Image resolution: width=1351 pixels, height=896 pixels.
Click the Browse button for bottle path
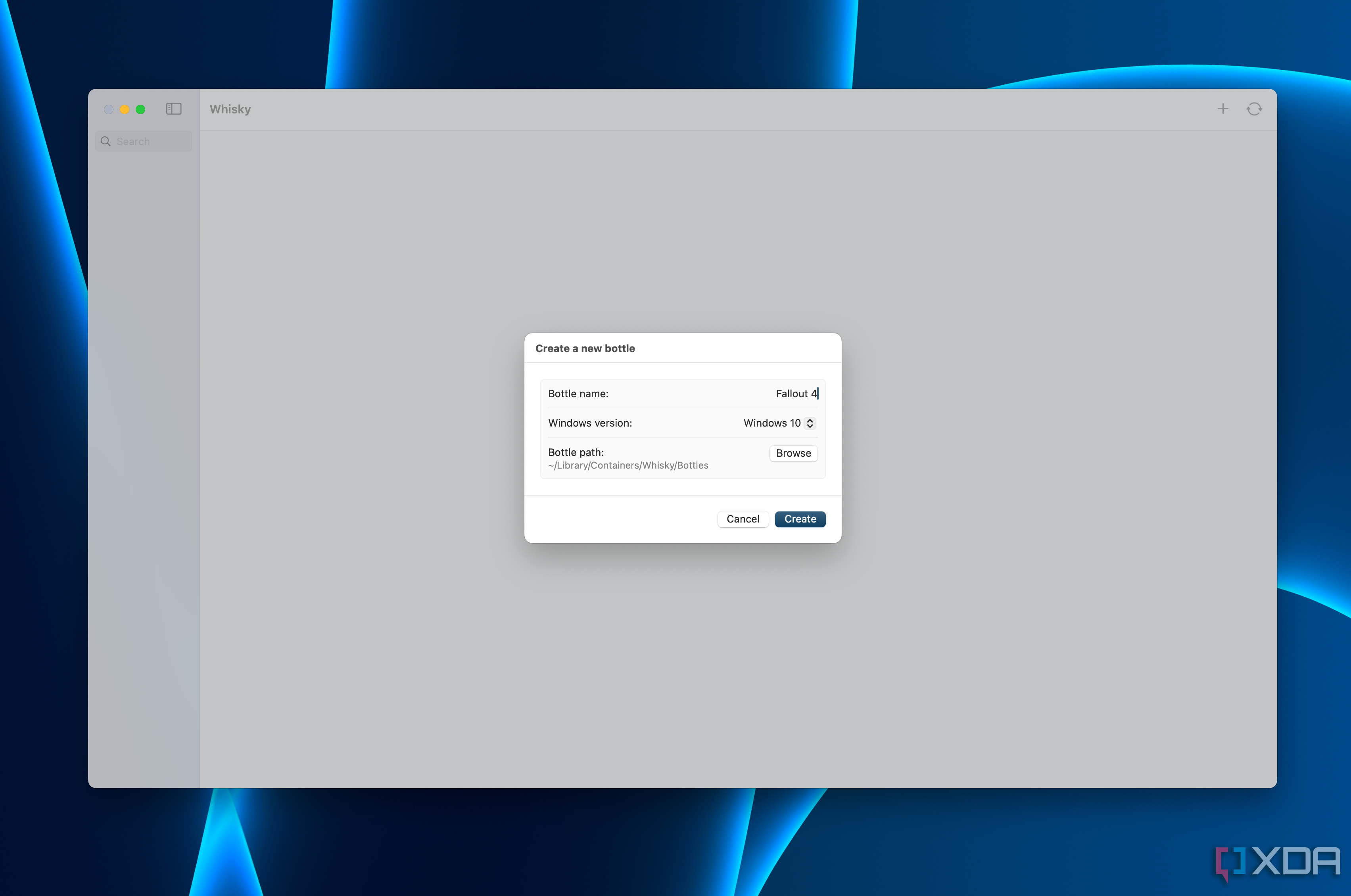coord(793,453)
